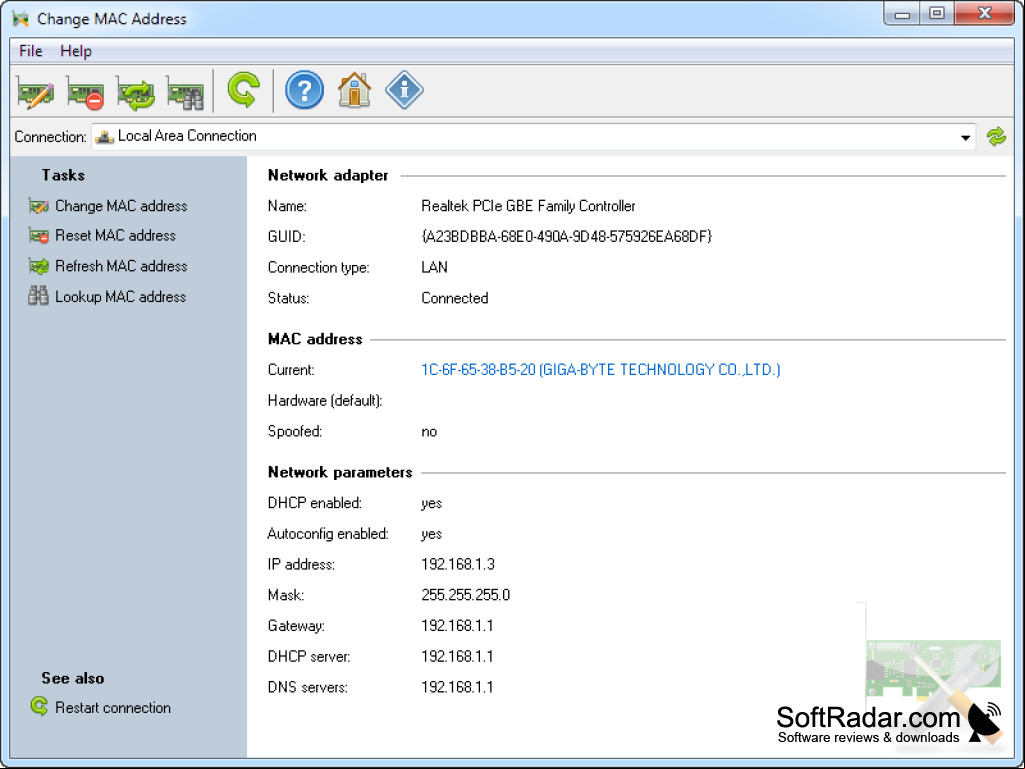Screen dimensions: 1025x769
Task: Refresh connections list with green arrows icon
Action: (996, 137)
